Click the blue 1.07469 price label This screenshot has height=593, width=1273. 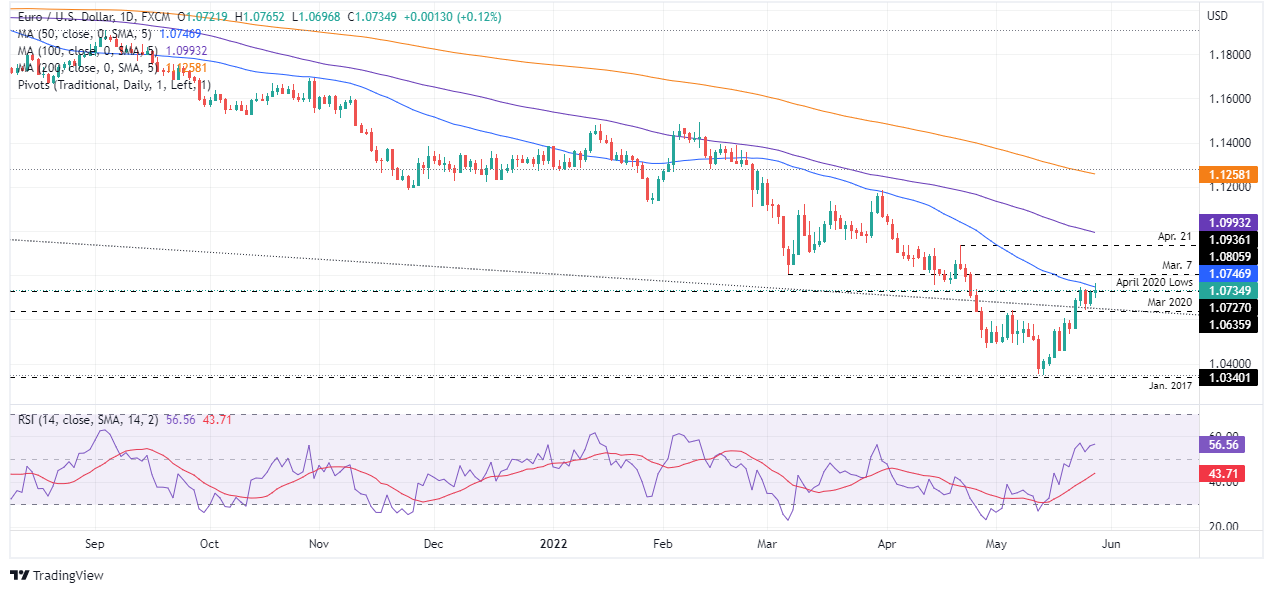point(1228,273)
